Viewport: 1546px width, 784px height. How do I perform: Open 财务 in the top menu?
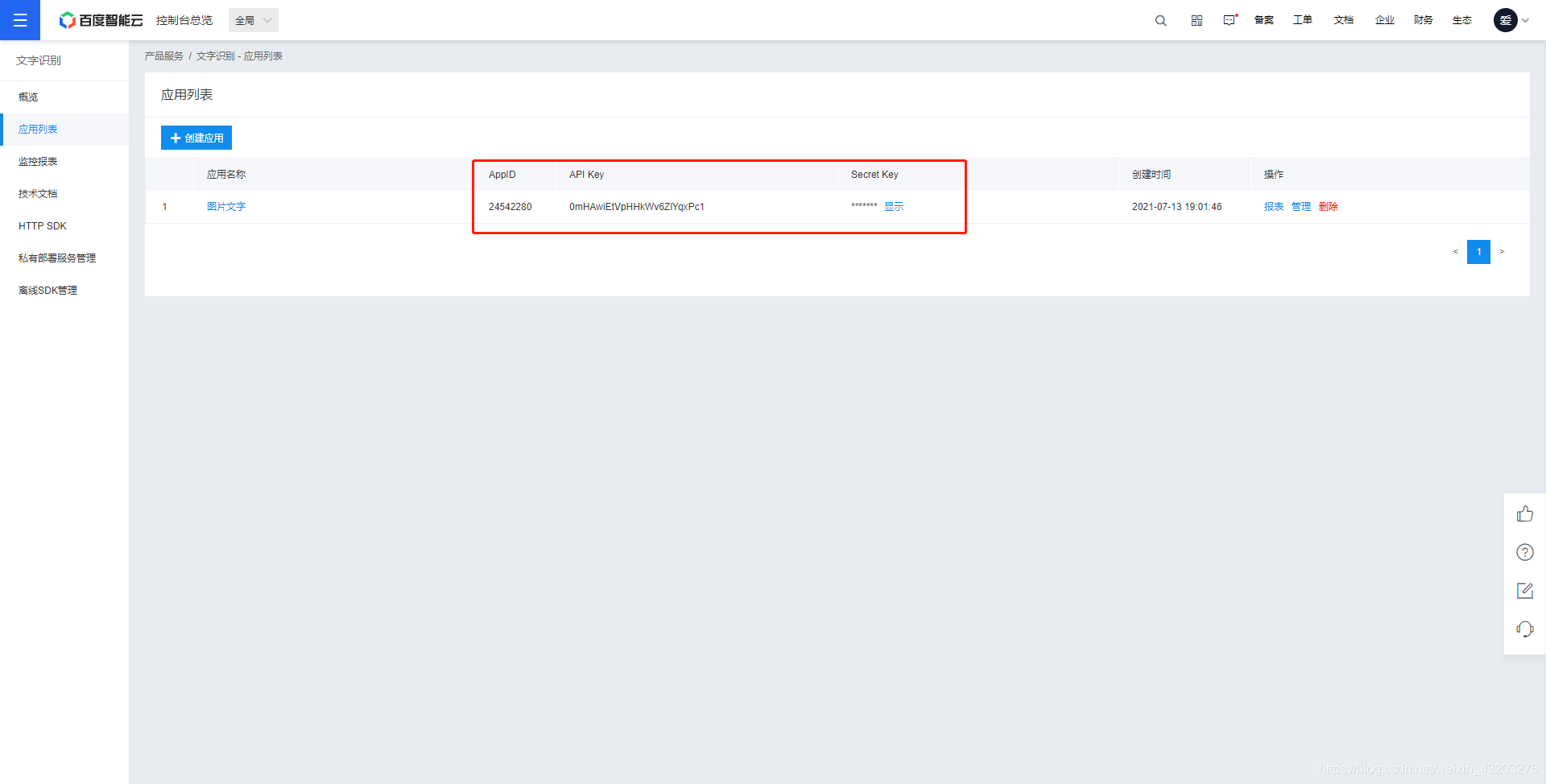click(1424, 20)
